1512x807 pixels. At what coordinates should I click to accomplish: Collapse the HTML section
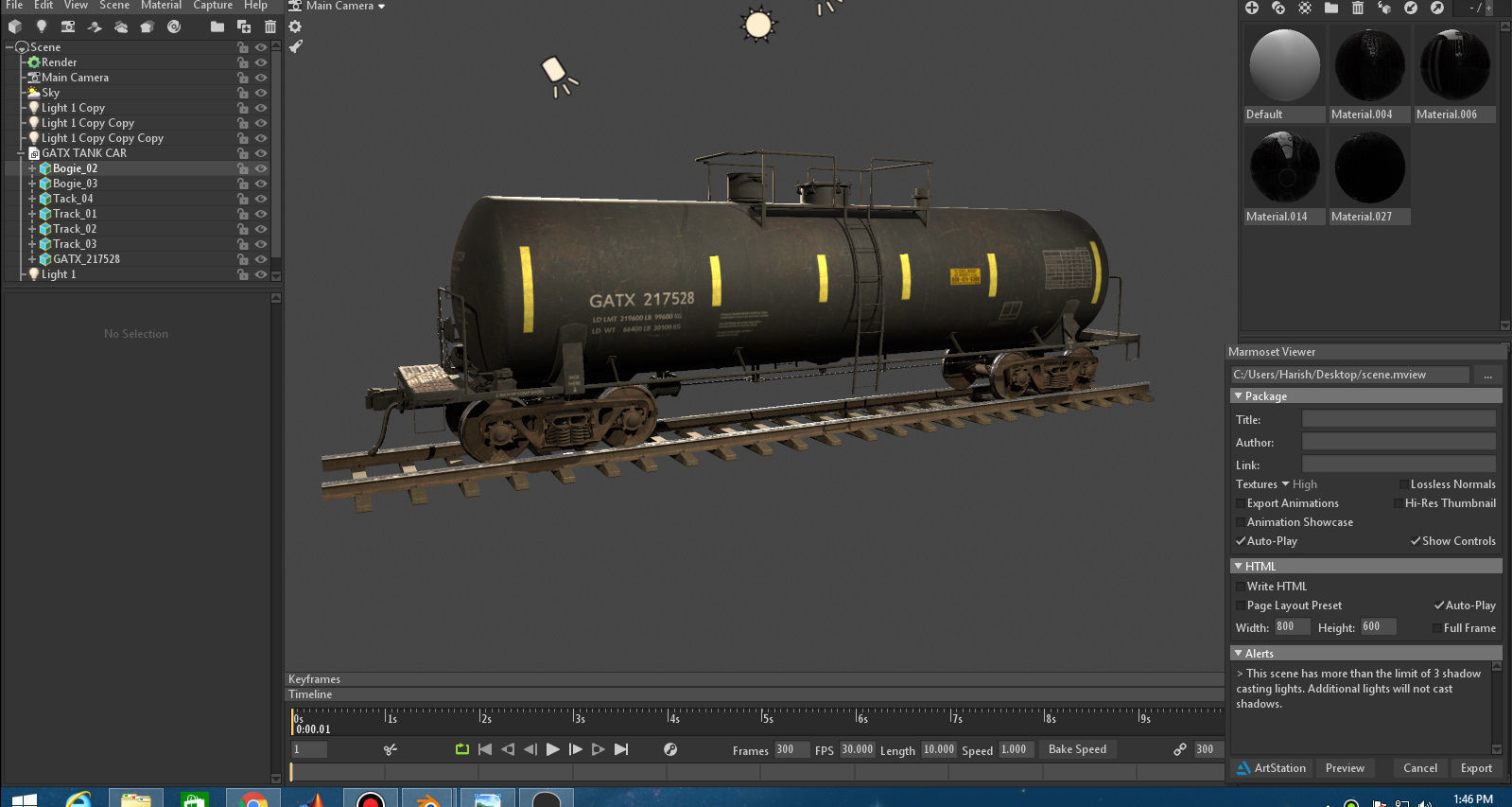click(x=1238, y=567)
